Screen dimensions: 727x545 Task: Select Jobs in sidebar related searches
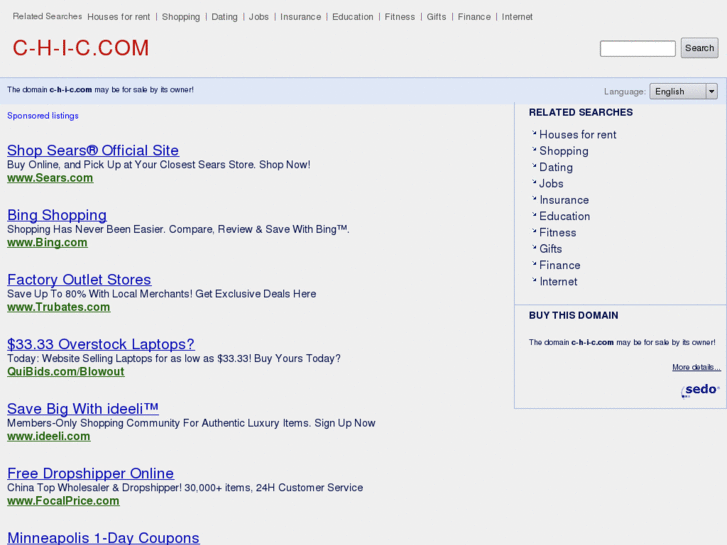[x=551, y=184]
